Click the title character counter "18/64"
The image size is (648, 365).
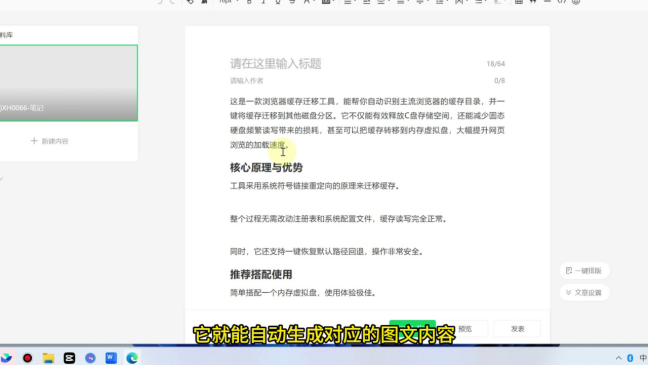pos(496,64)
